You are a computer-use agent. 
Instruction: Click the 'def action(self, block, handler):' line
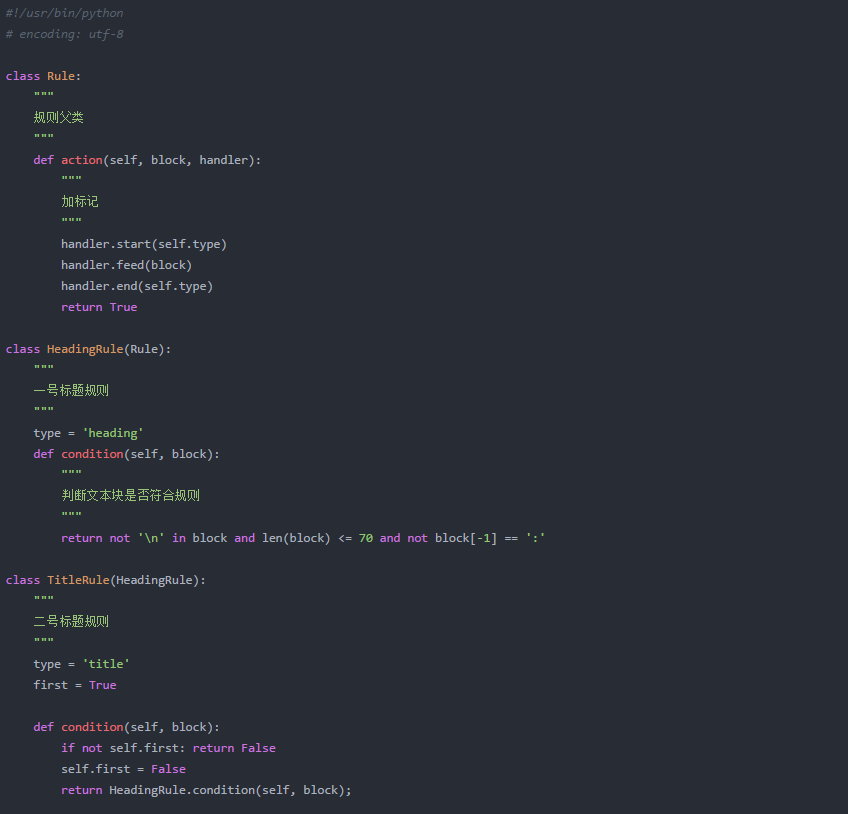pos(147,160)
